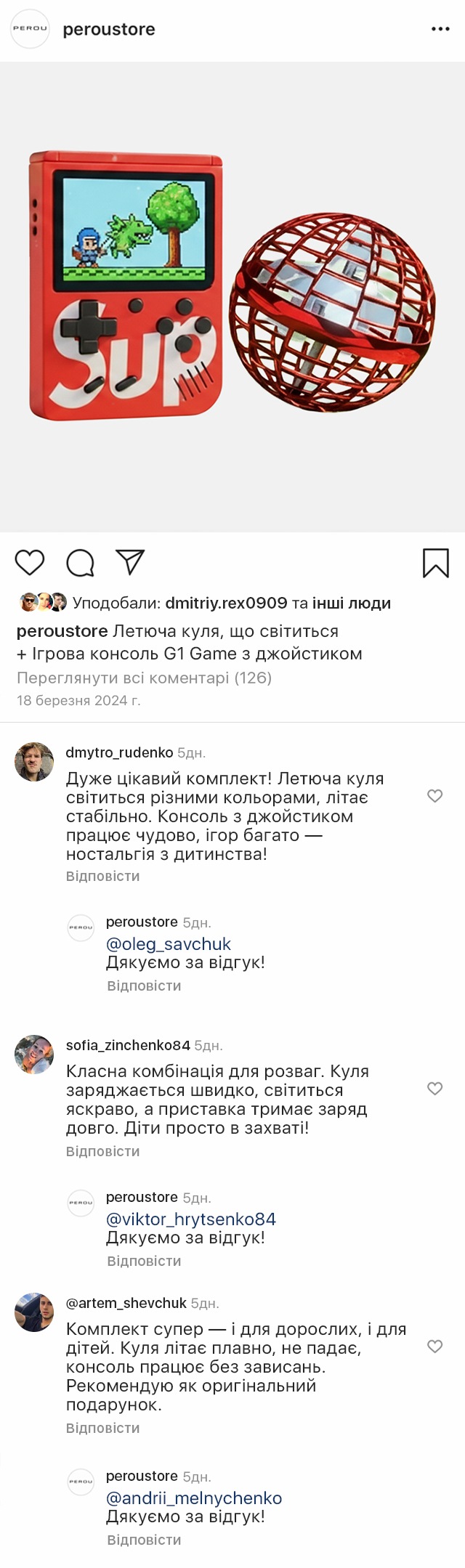465x1568 pixels.
Task: Like sofia_zinchenko84's comment
Action: point(434,1089)
